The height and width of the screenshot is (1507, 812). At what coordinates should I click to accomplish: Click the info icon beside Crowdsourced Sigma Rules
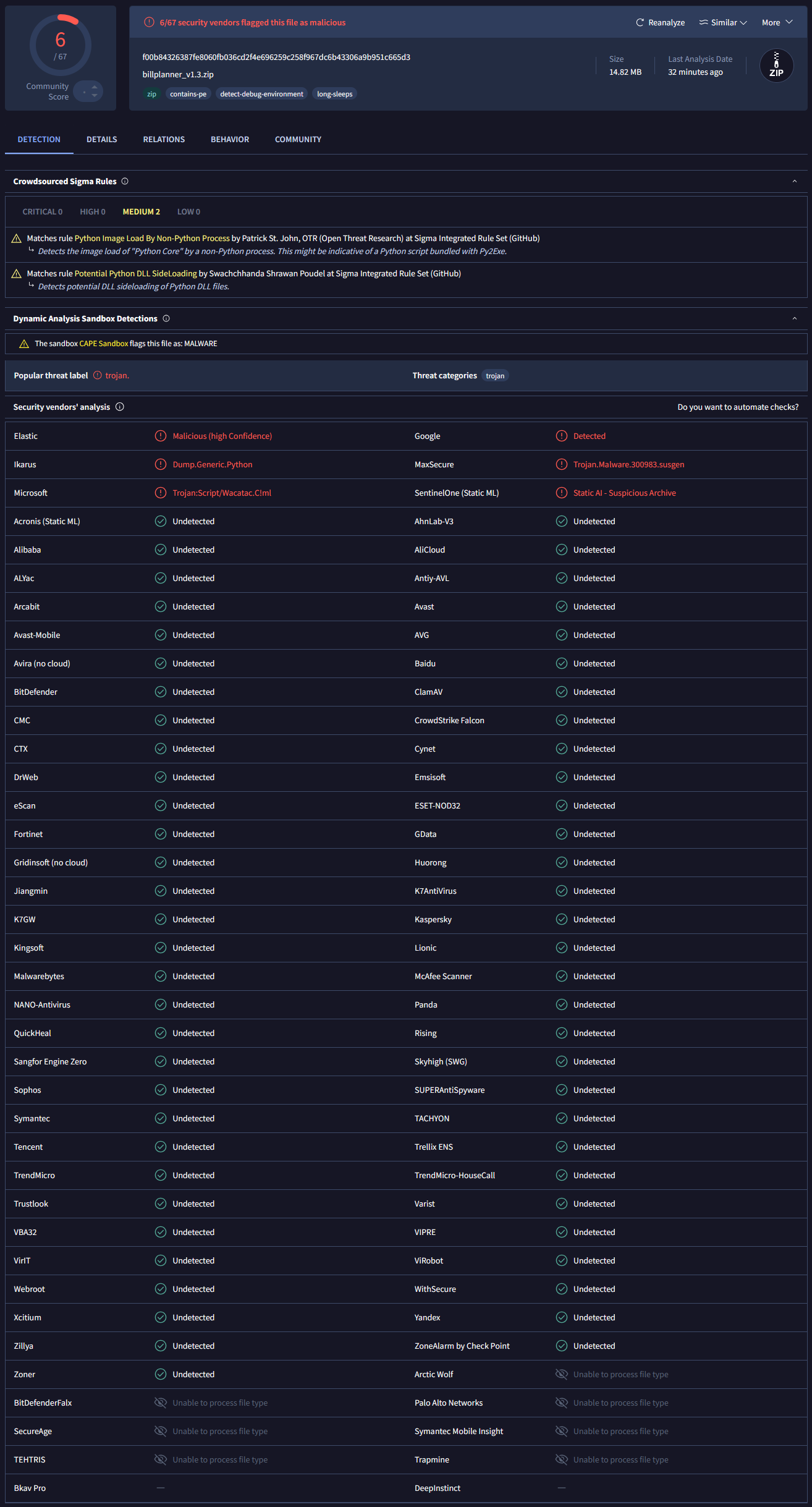[x=125, y=181]
